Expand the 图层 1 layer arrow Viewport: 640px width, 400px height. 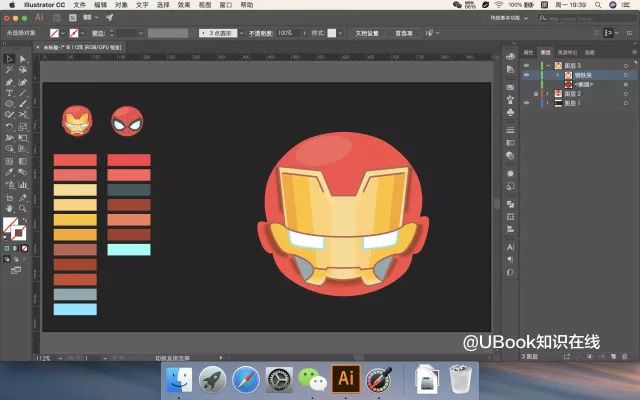click(548, 103)
